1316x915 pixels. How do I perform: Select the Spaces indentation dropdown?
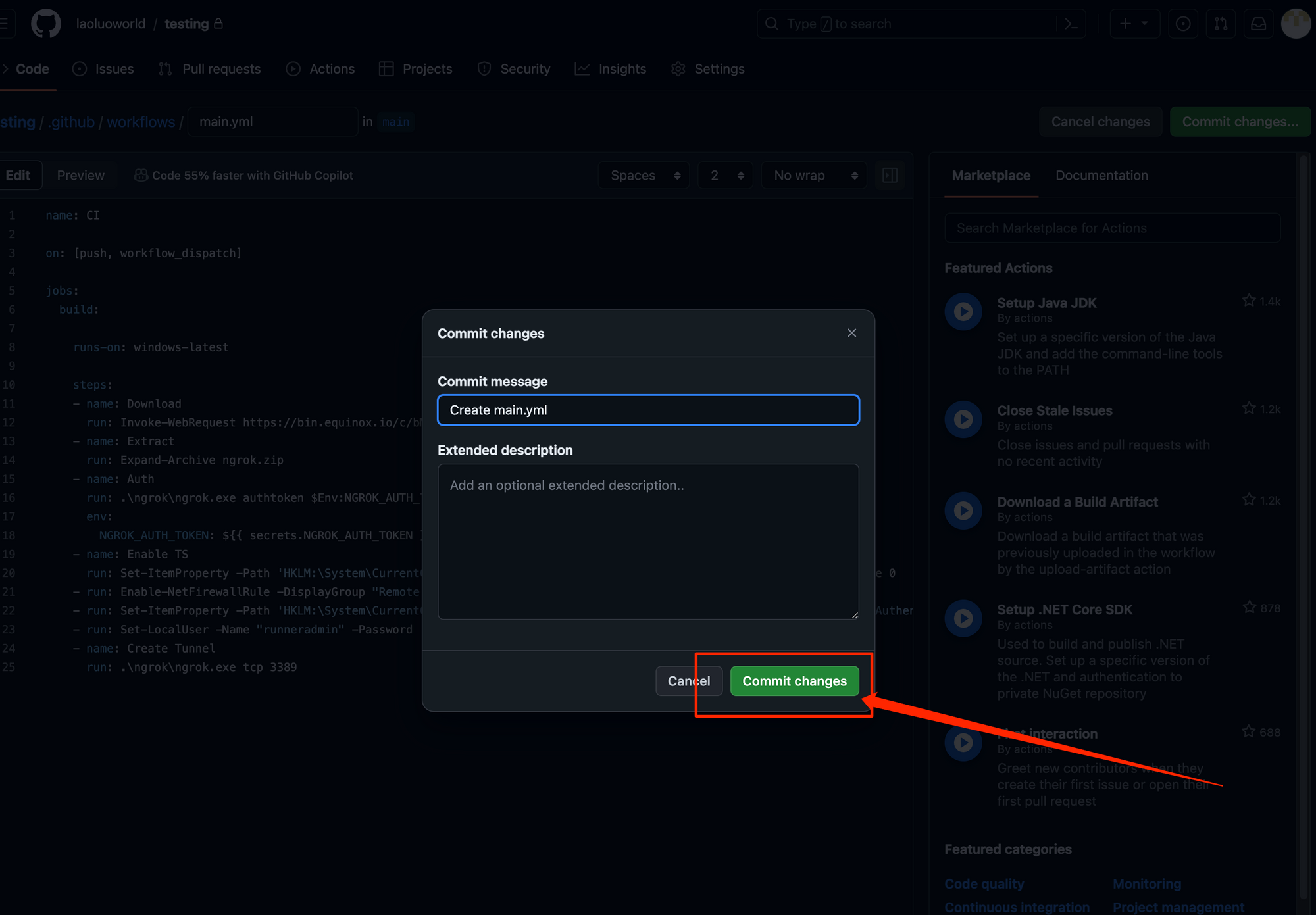(x=645, y=175)
